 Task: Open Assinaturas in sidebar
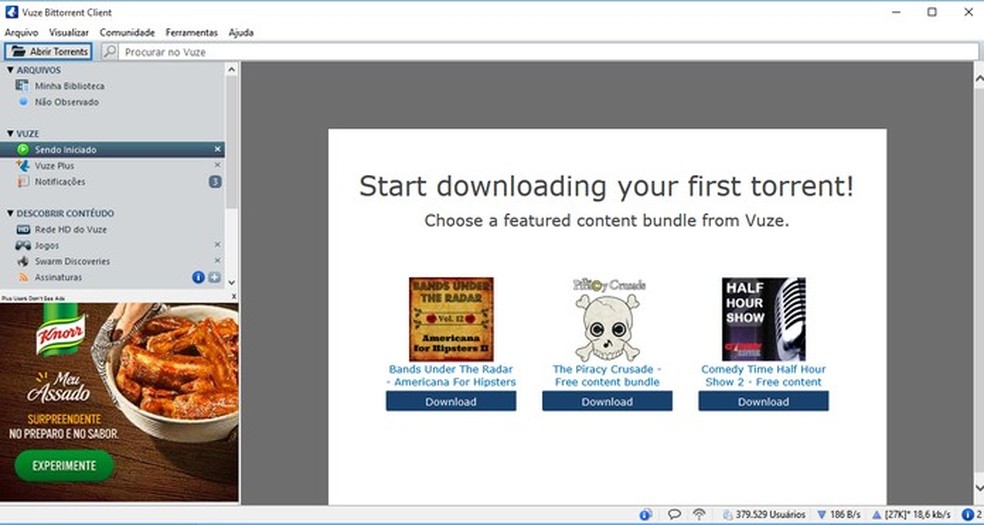[x=58, y=277]
